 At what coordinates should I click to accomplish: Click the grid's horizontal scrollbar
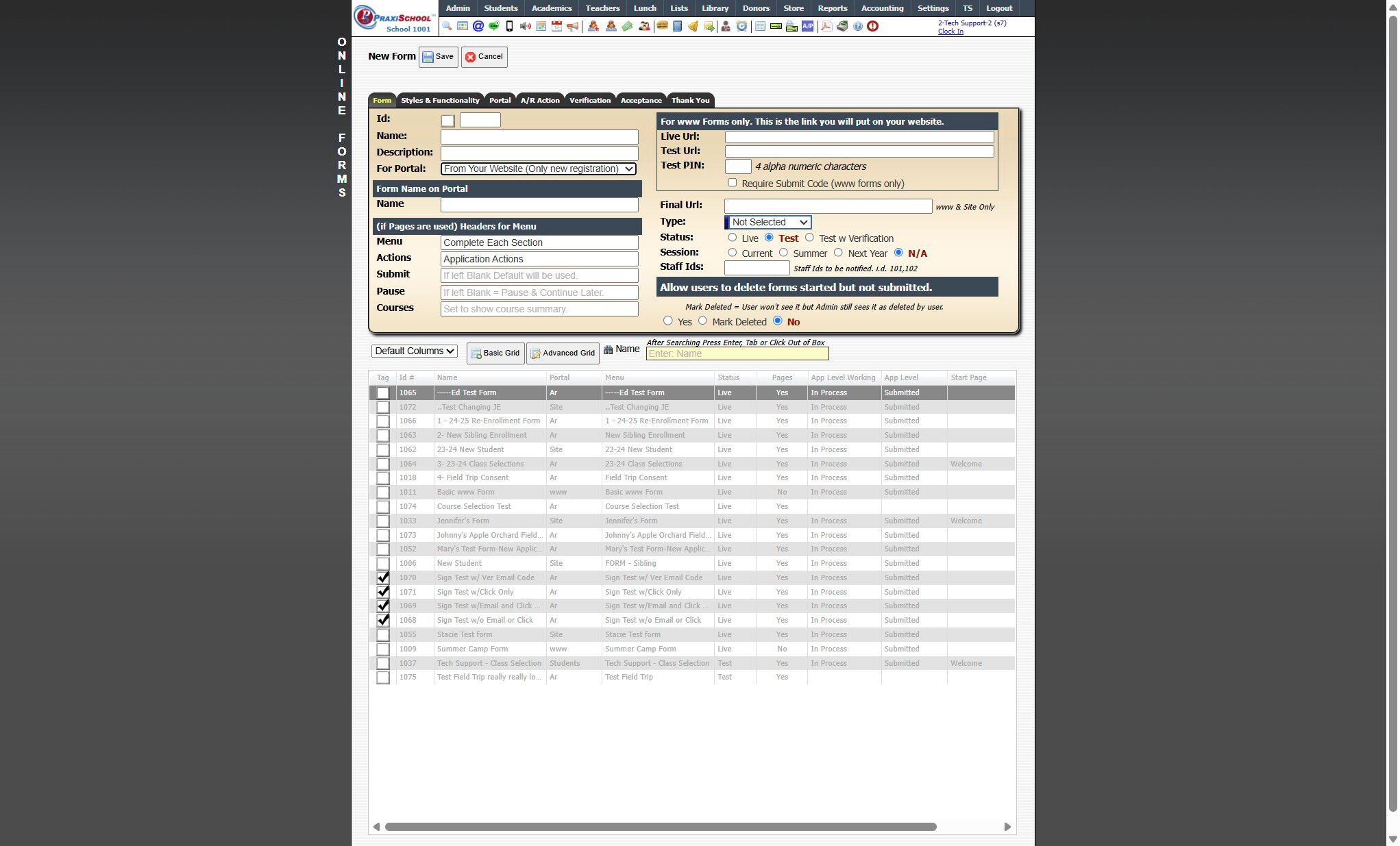(x=660, y=827)
